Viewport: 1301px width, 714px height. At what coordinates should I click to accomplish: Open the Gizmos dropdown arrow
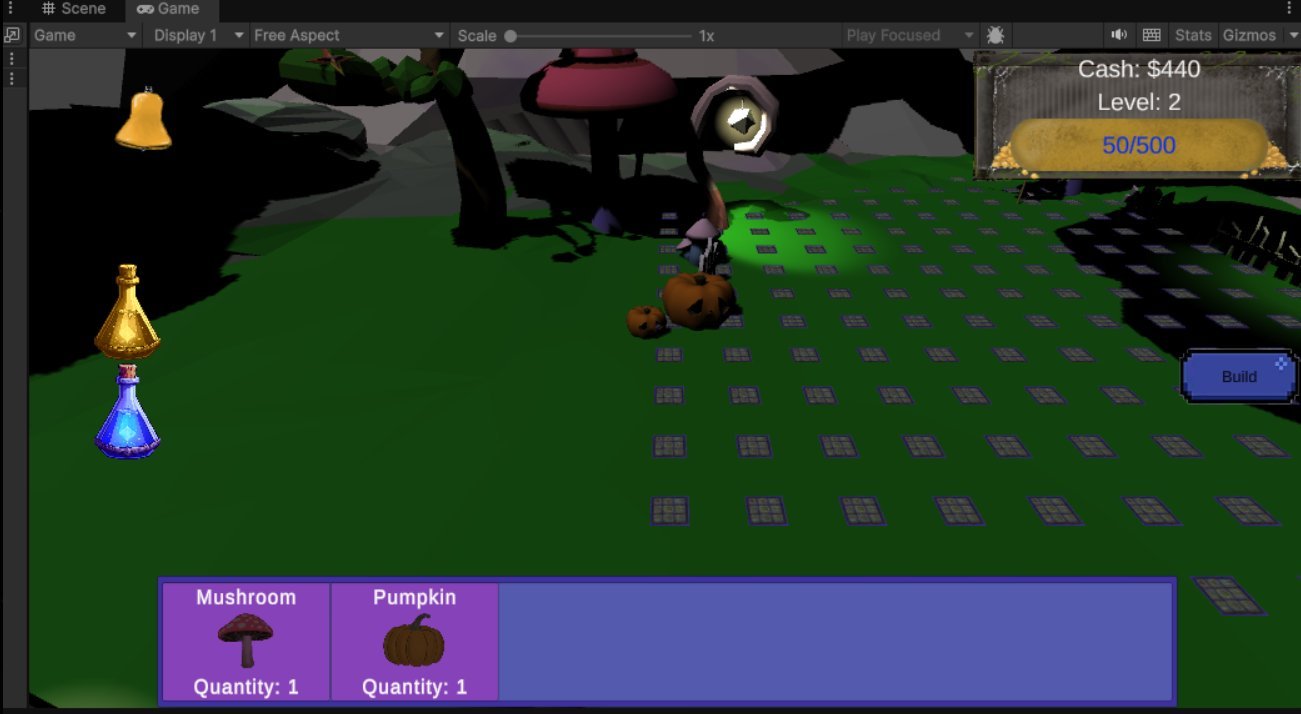coord(1290,35)
